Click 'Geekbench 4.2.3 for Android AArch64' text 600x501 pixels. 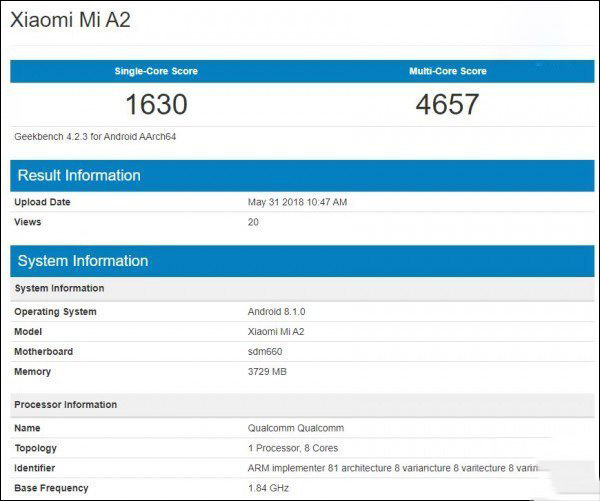tap(95, 137)
